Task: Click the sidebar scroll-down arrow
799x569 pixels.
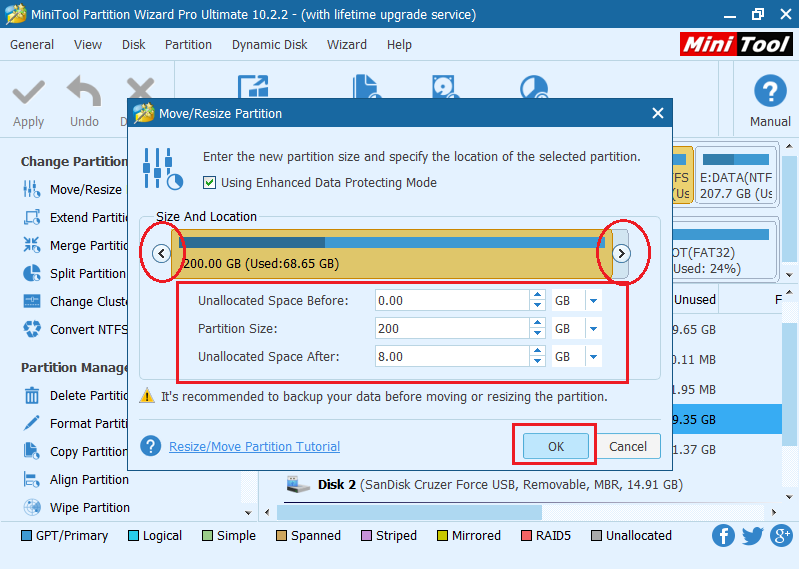Action: pos(248,512)
